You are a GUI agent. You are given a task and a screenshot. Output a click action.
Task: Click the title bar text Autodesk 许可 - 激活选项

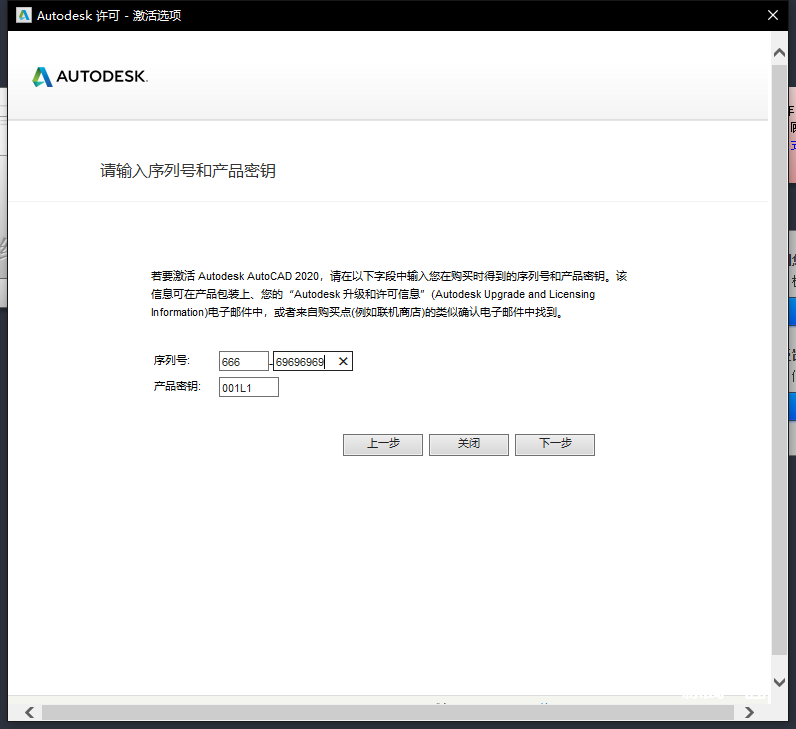click(x=109, y=15)
